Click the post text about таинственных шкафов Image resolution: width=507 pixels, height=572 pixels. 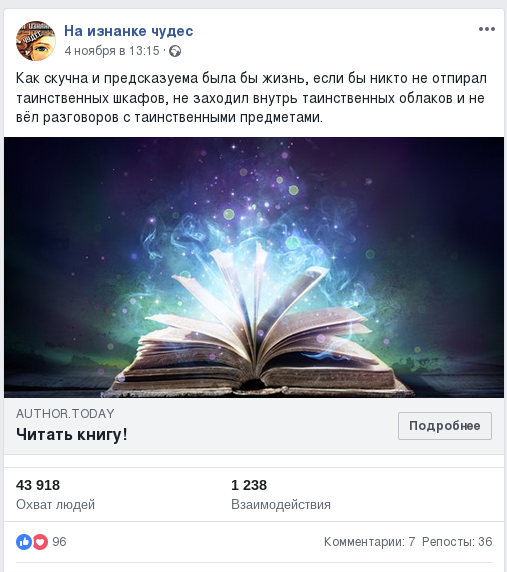point(251,98)
